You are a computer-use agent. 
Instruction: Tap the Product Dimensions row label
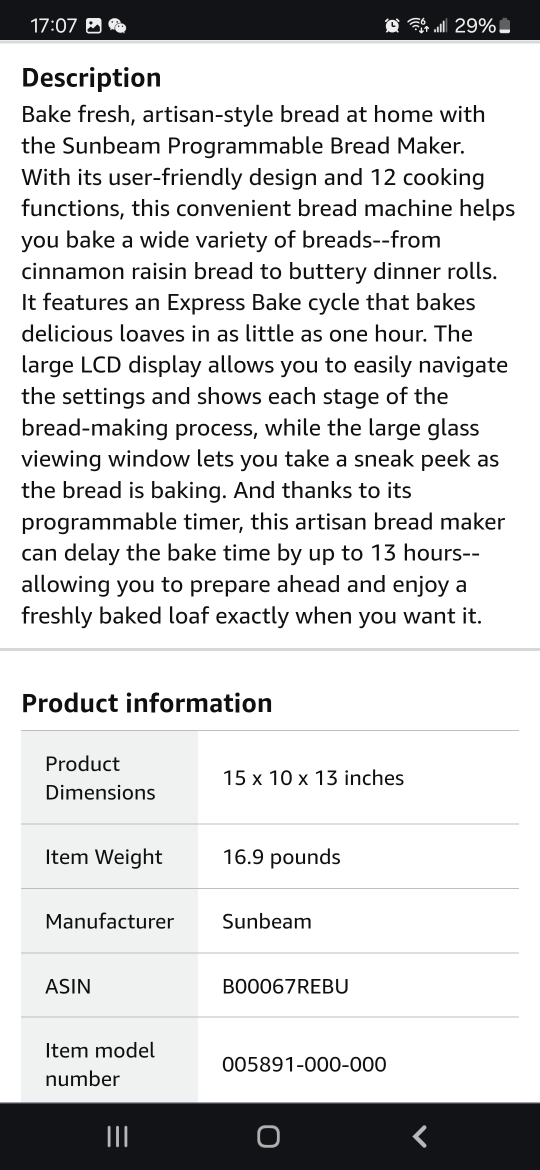pyautogui.click(x=100, y=778)
